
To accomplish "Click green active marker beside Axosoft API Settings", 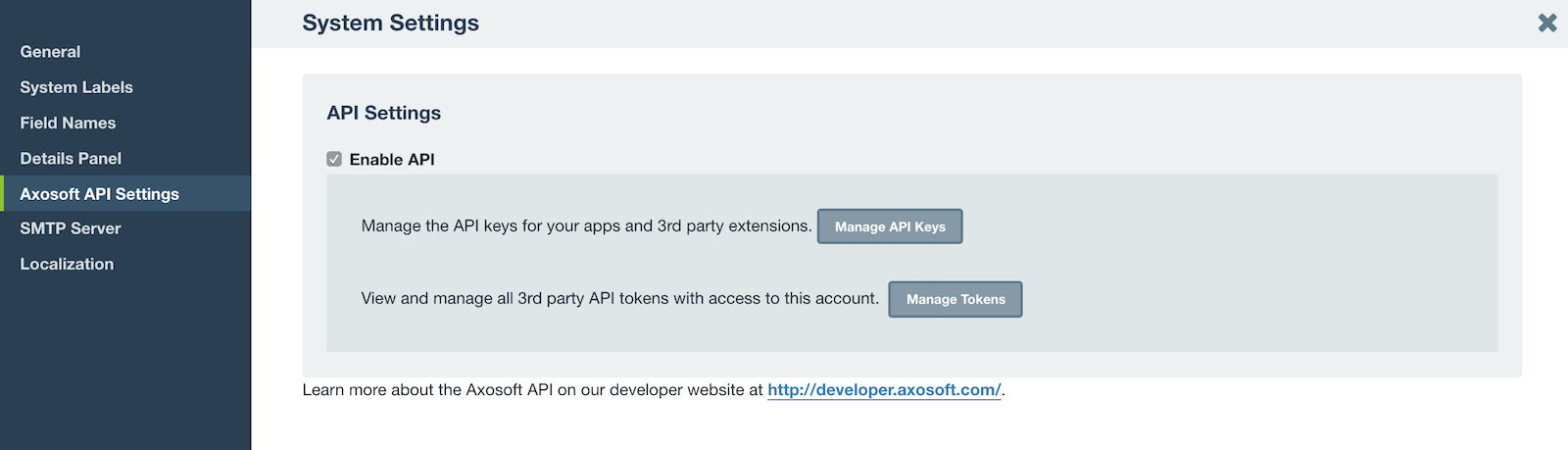I will click(x=2, y=194).
